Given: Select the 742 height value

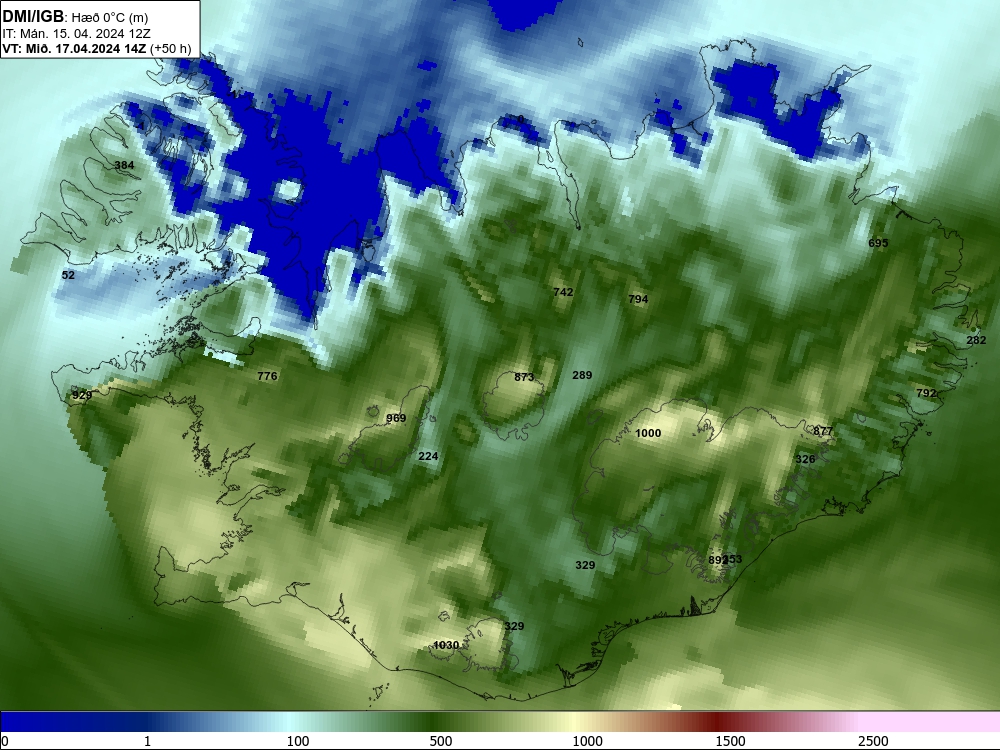Looking at the screenshot, I should tap(563, 291).
